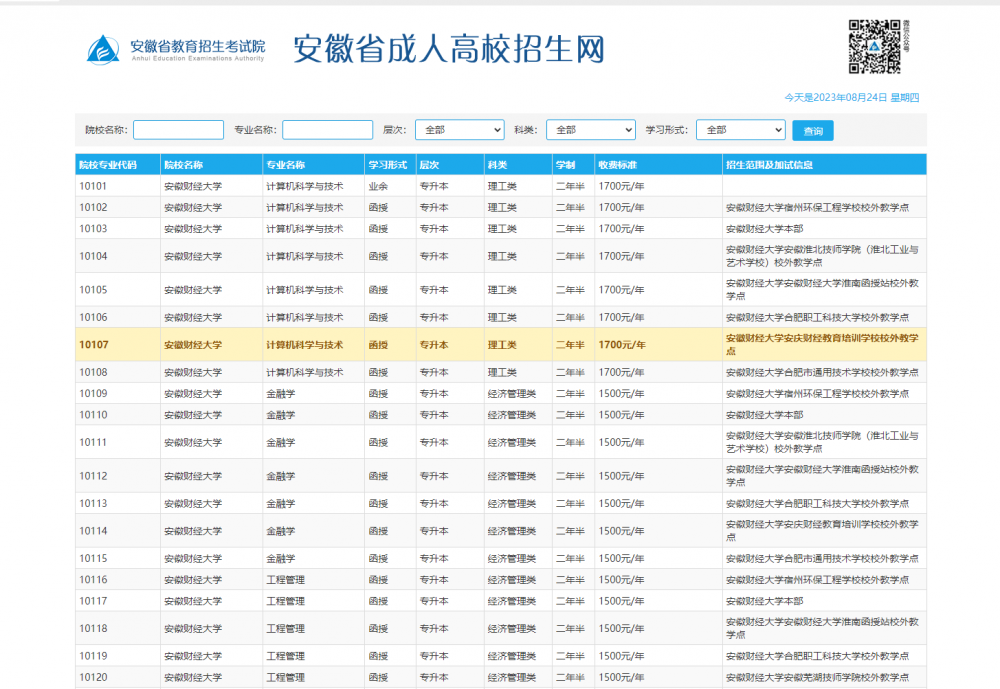The width and height of the screenshot is (1000, 689).
Task: Click the Anhui Education Examinations Authority logo
Action: pyautogui.click(x=176, y=49)
